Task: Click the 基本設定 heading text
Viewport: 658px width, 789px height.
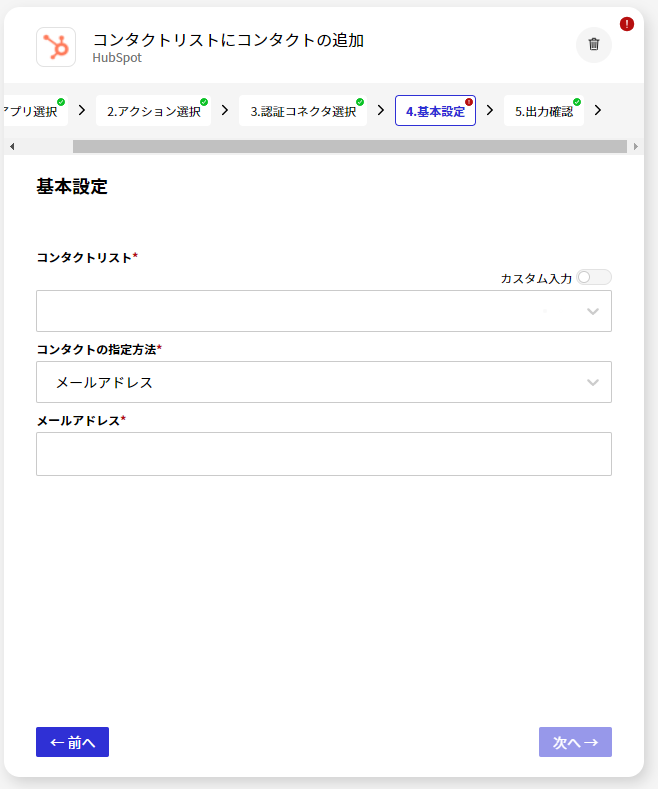Action: [x=72, y=187]
